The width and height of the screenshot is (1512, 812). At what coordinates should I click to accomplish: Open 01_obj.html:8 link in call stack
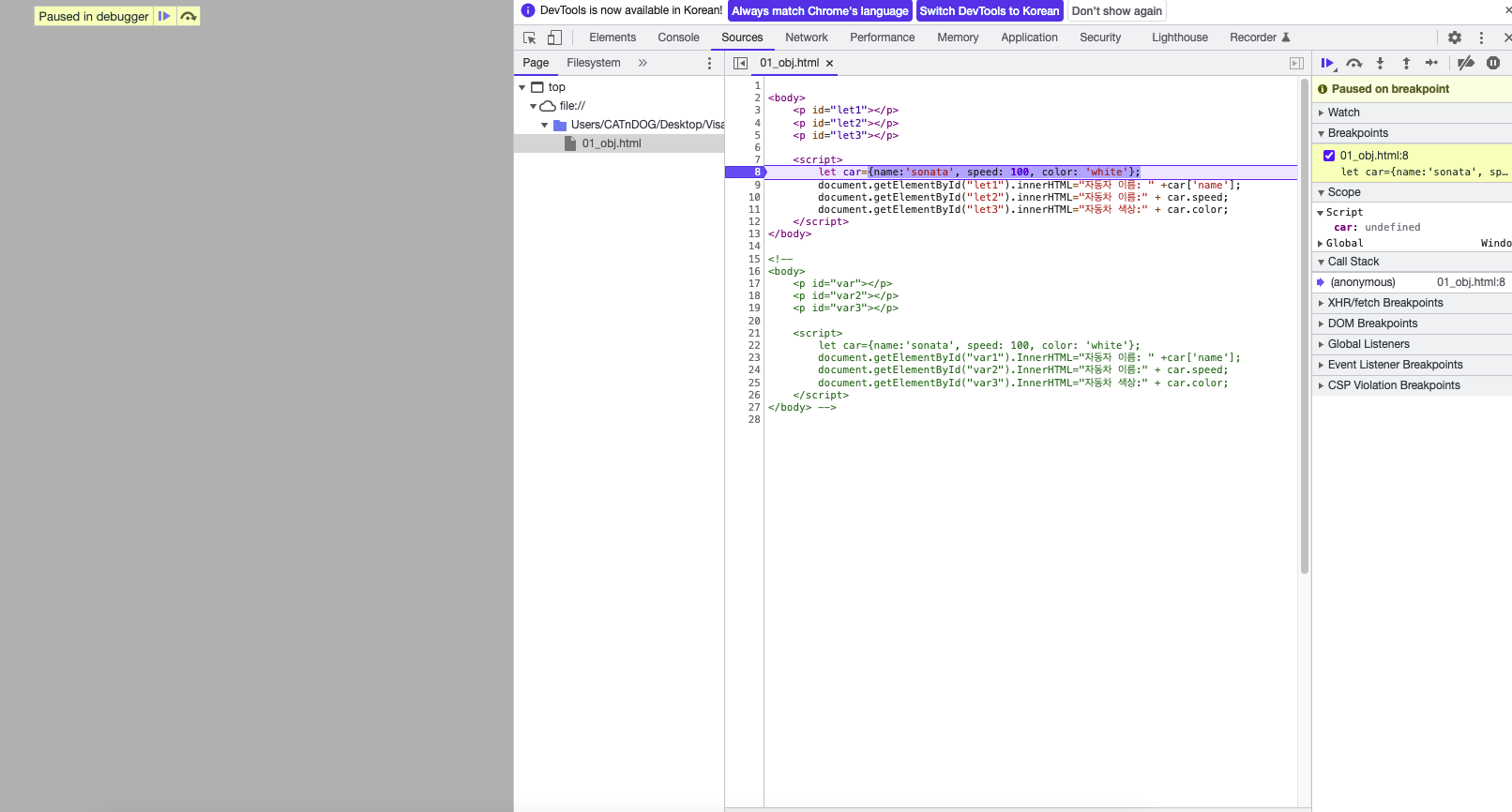click(1471, 282)
